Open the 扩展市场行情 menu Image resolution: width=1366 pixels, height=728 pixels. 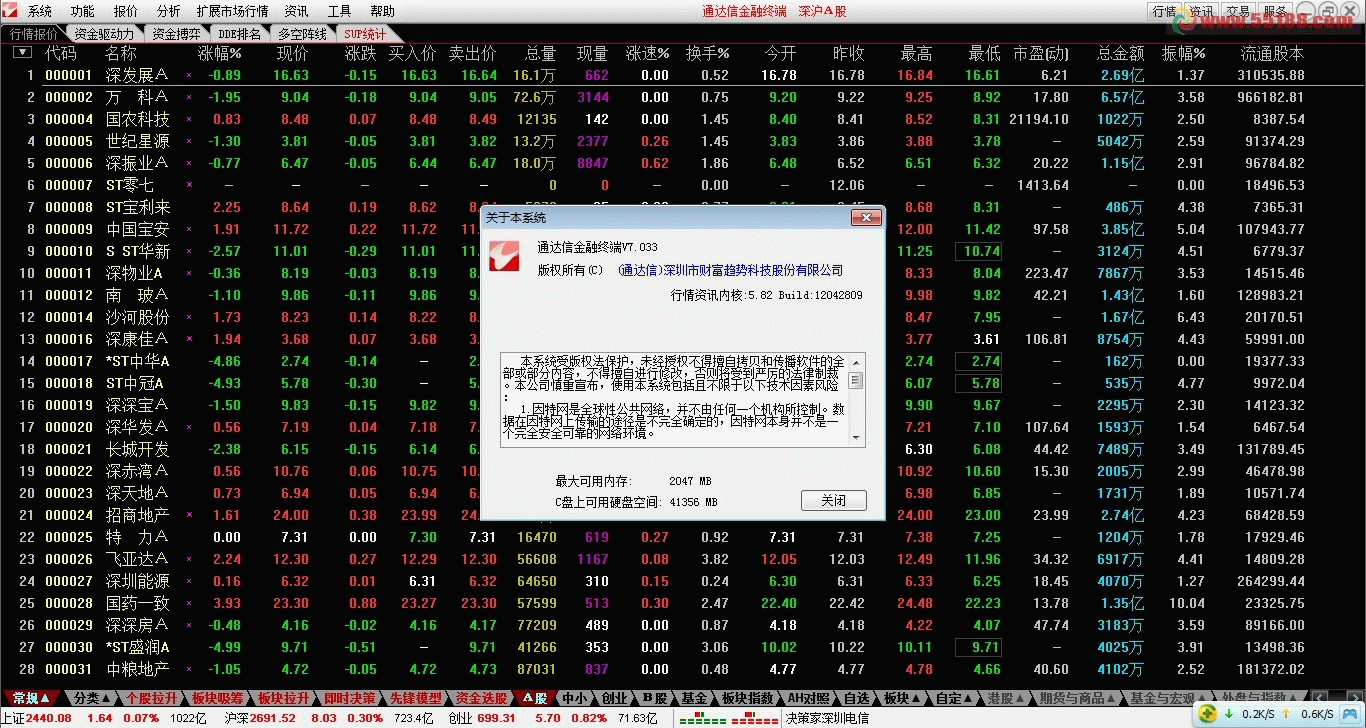[x=232, y=11]
